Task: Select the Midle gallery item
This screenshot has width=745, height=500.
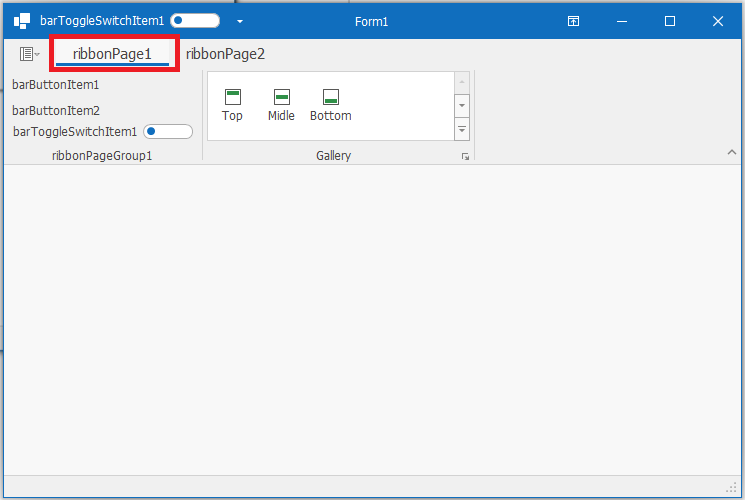Action: (x=281, y=106)
